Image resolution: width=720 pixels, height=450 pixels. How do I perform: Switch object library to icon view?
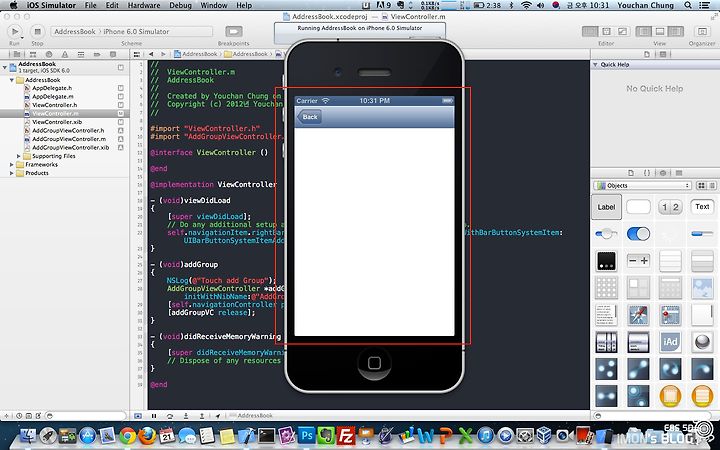pyautogui.click(x=701, y=186)
